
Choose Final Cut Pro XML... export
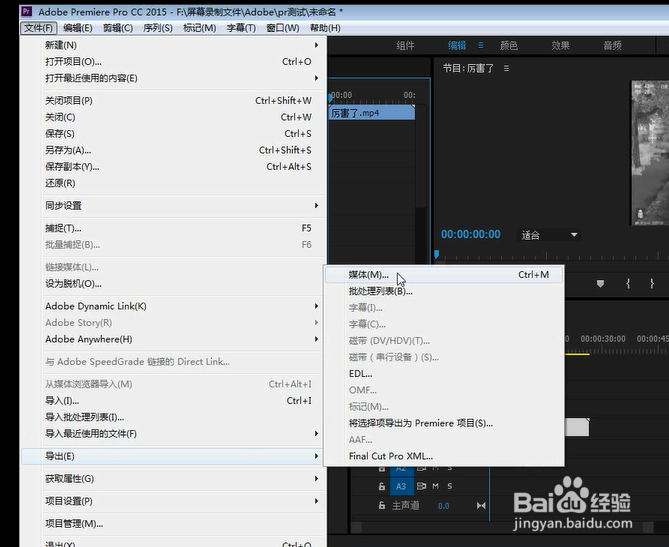444,456
